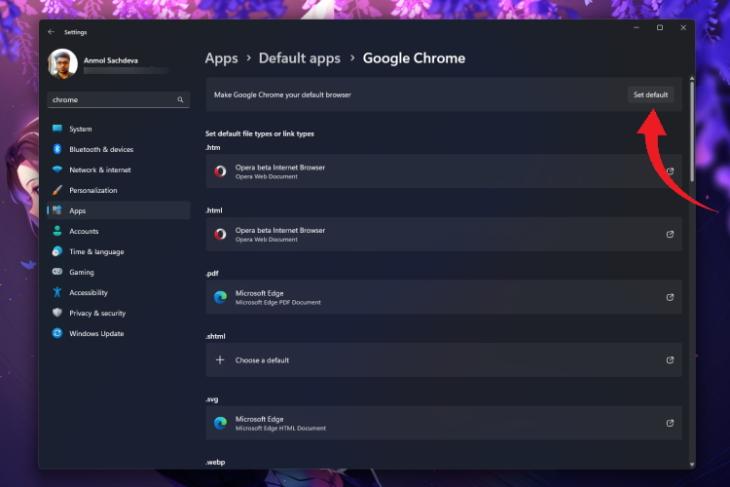This screenshot has width=730, height=487.
Task: Click the open-link icon for .svg
Action: pyautogui.click(x=670, y=423)
